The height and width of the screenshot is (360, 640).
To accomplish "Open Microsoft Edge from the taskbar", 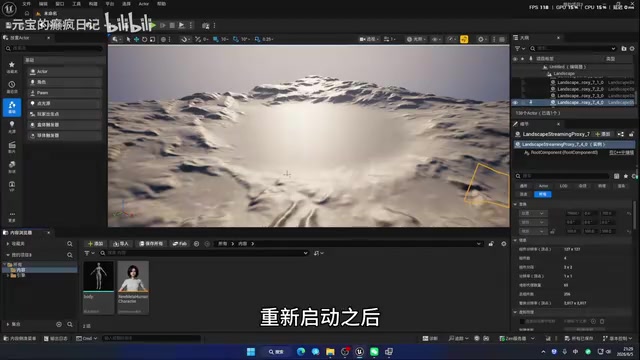I will (x=301, y=351).
